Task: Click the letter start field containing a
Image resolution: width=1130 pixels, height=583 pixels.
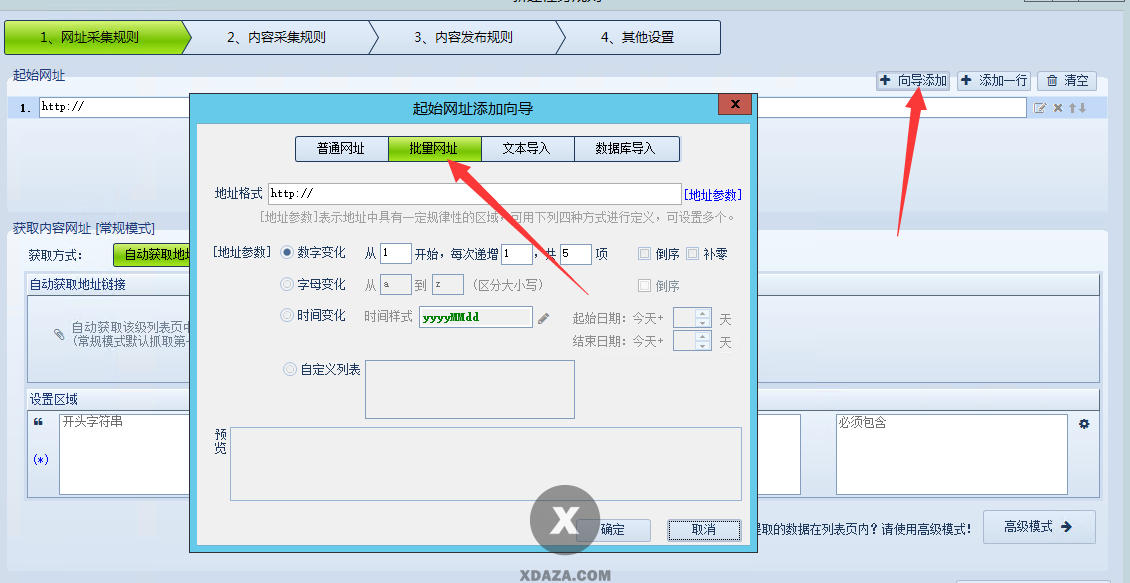Action: click(x=396, y=285)
